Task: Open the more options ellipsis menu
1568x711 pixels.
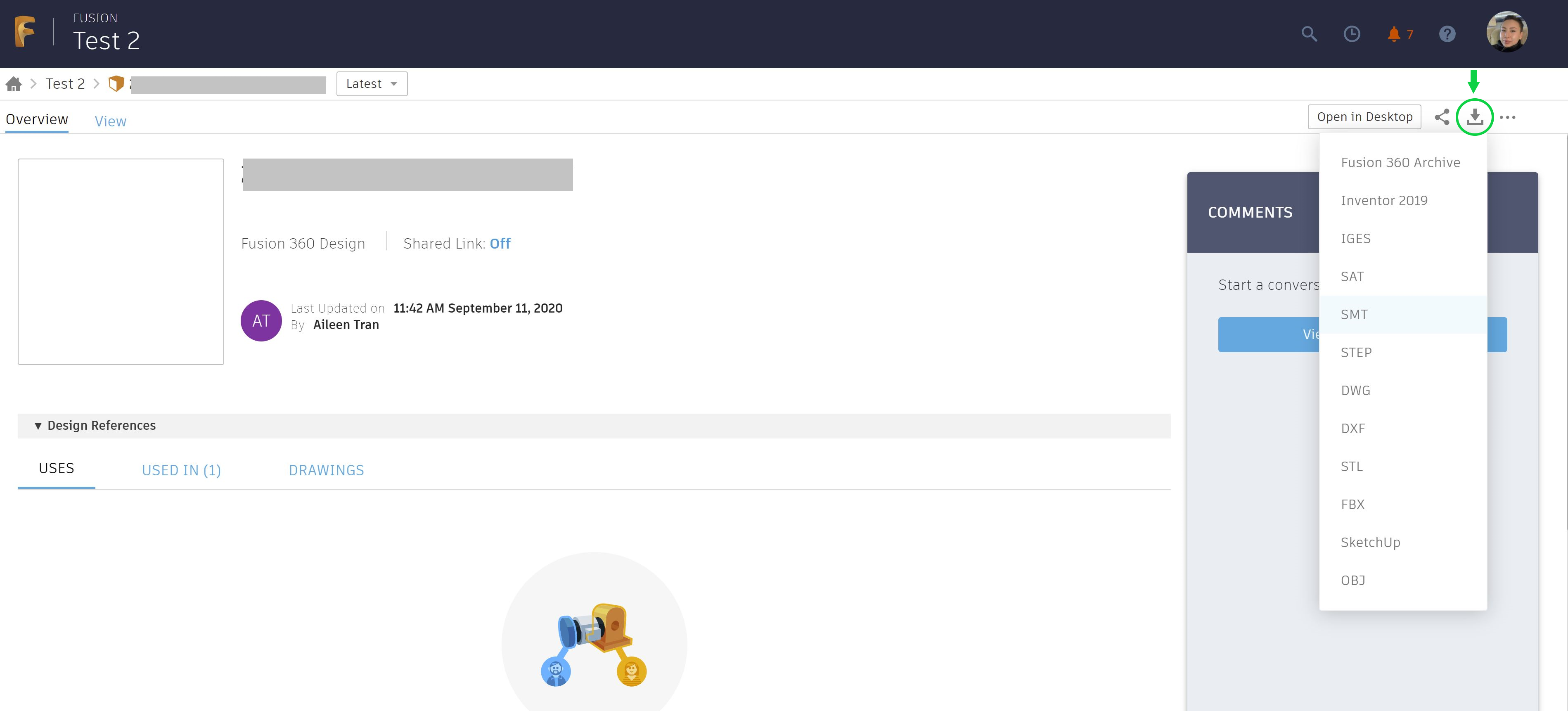Action: pos(1507,117)
